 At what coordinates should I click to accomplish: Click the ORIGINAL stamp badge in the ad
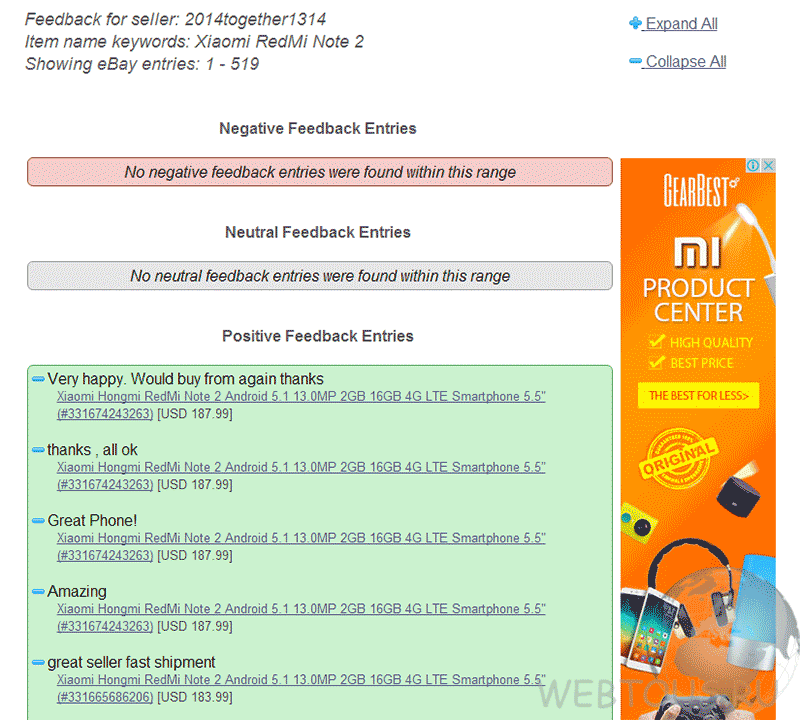tap(679, 458)
